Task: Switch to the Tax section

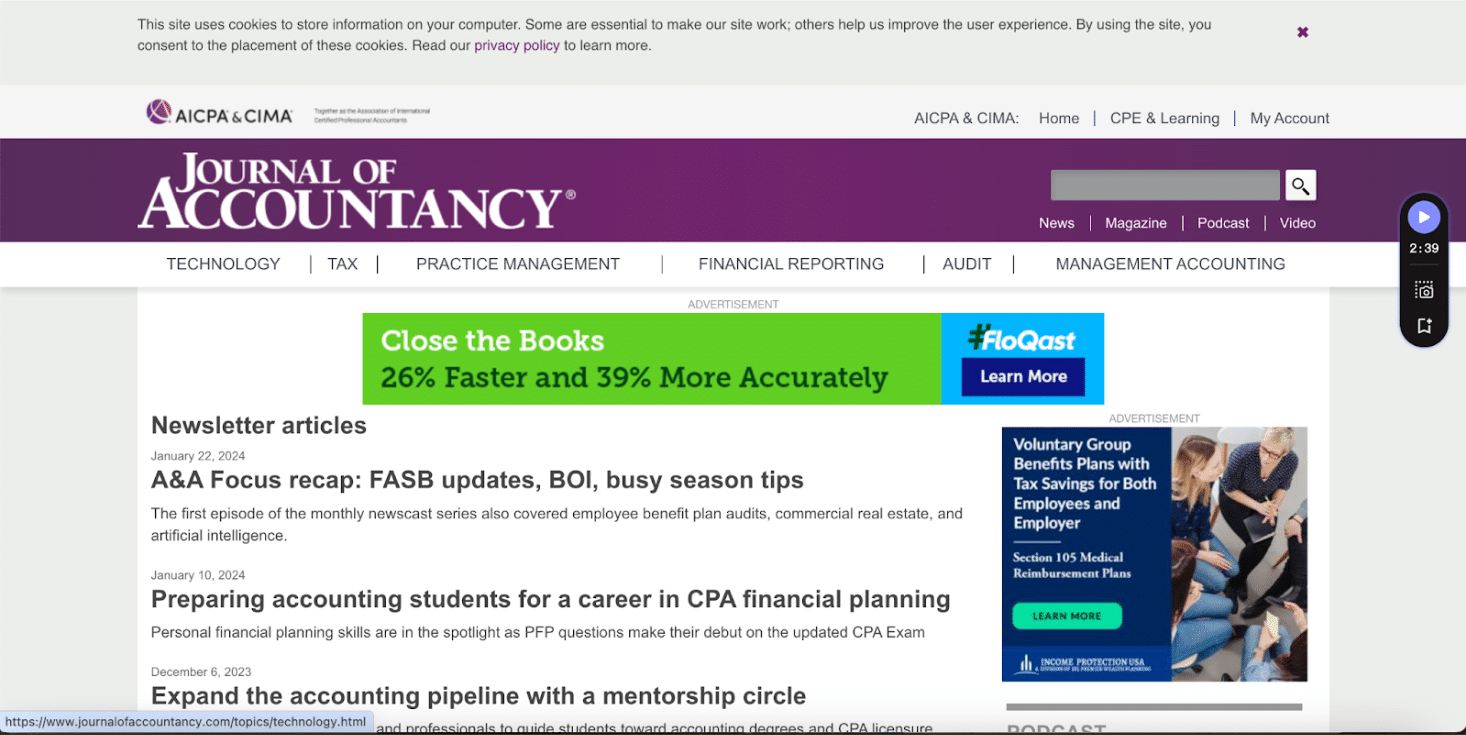Action: (342, 263)
